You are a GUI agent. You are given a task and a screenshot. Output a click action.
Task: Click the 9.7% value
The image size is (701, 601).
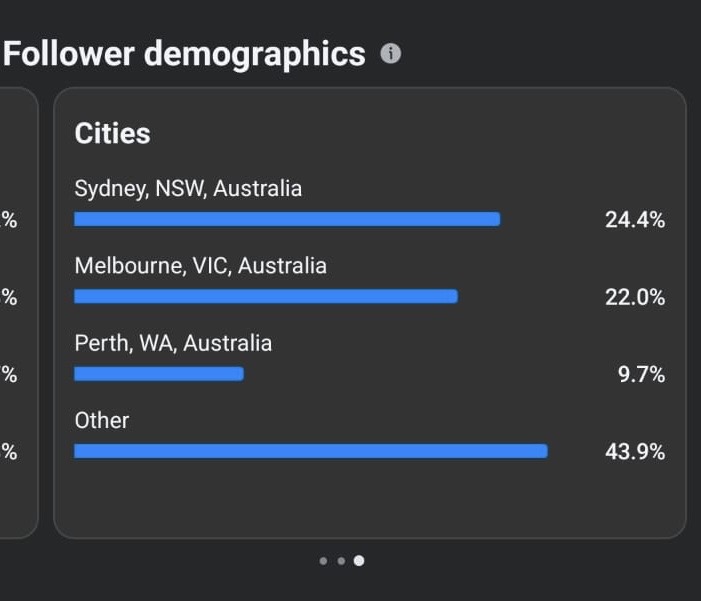641,374
